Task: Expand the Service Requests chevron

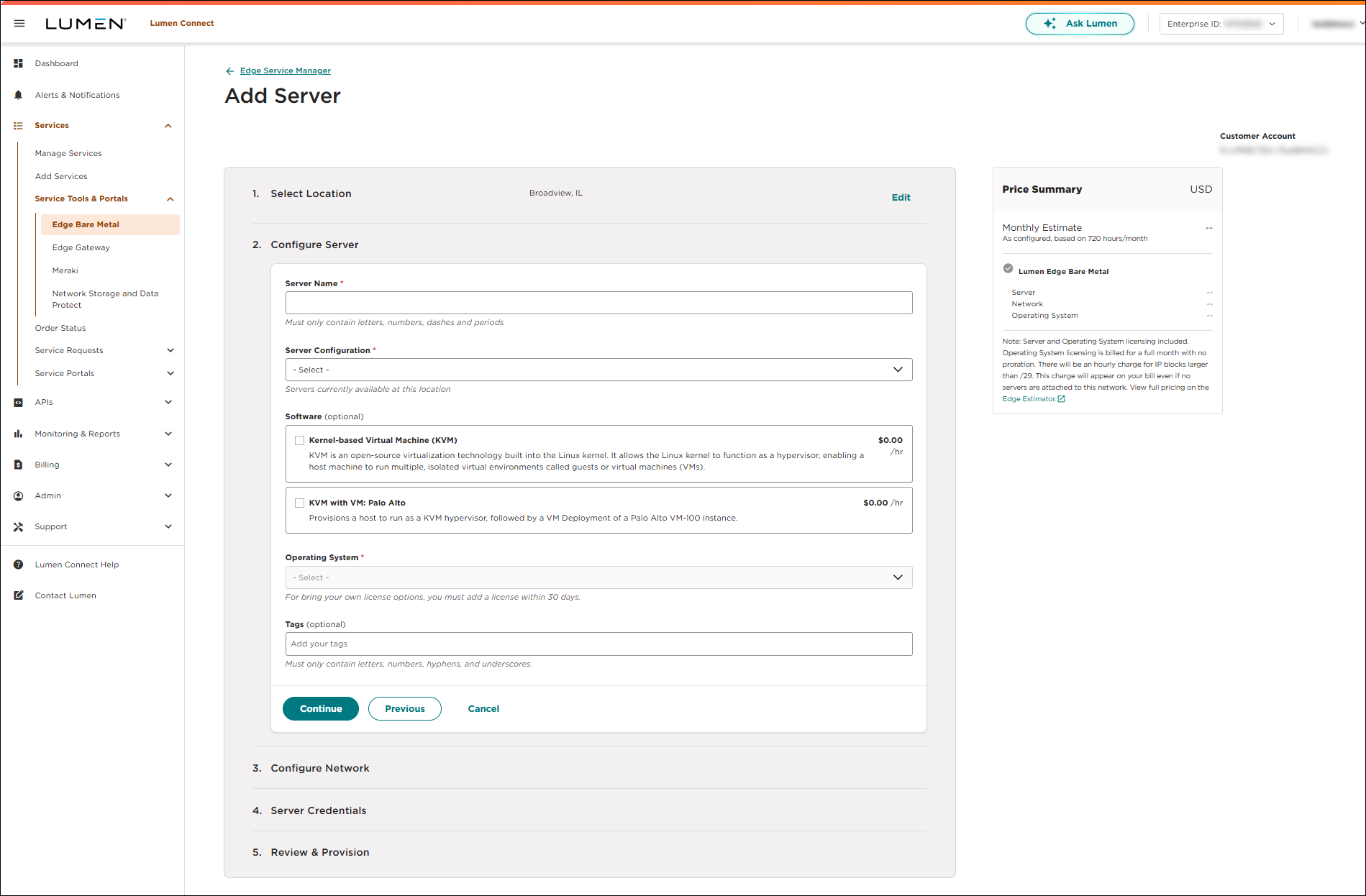Action: pyautogui.click(x=170, y=350)
